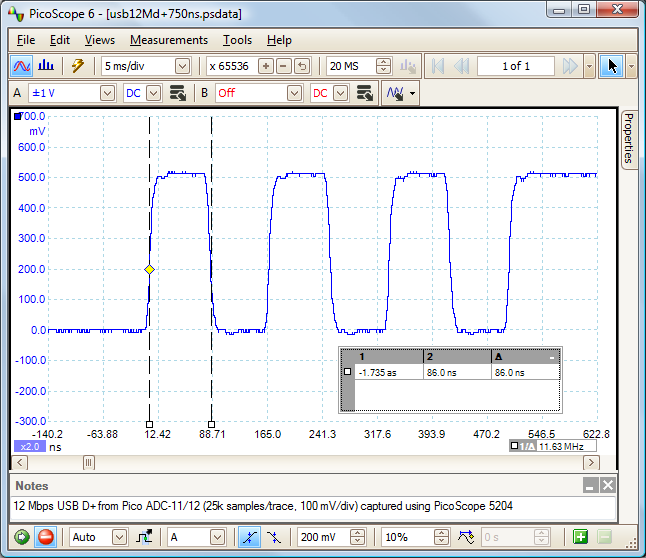Close the Notes panel
646x558 pixels.
point(608,485)
